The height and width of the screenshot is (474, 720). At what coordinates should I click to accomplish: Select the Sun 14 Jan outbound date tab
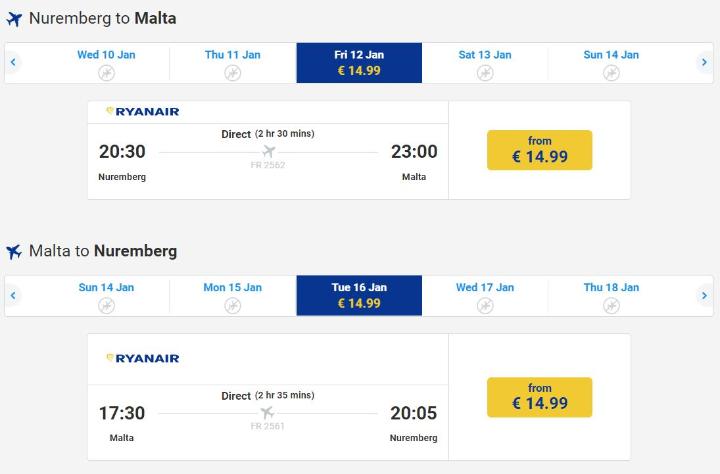pyautogui.click(x=611, y=63)
